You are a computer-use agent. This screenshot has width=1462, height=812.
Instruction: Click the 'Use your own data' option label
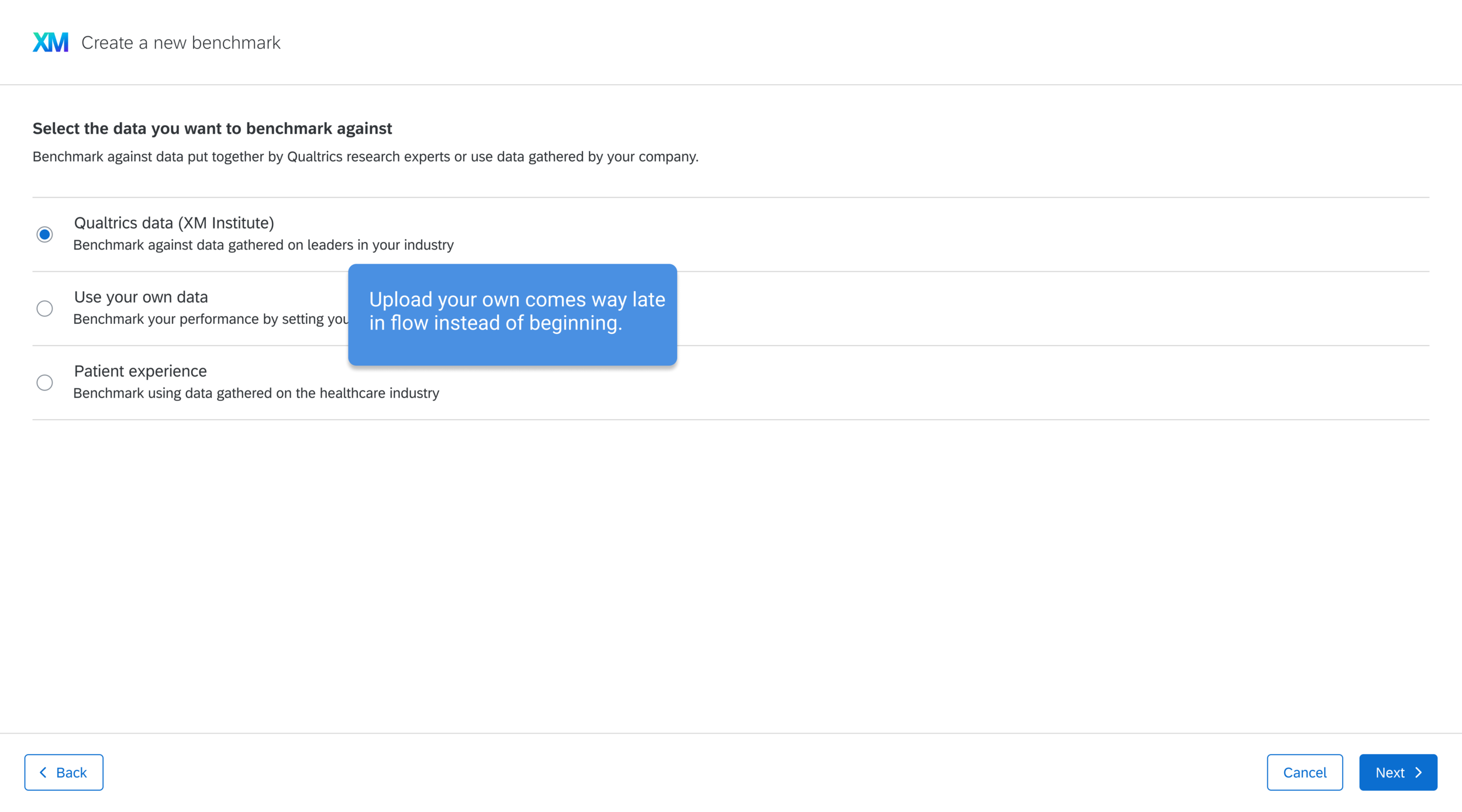coord(141,297)
